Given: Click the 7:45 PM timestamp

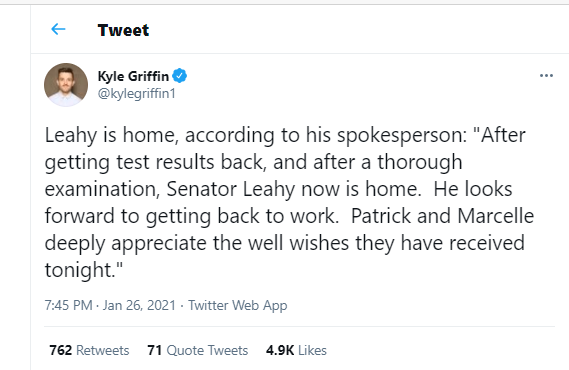Looking at the screenshot, I should point(68,305).
